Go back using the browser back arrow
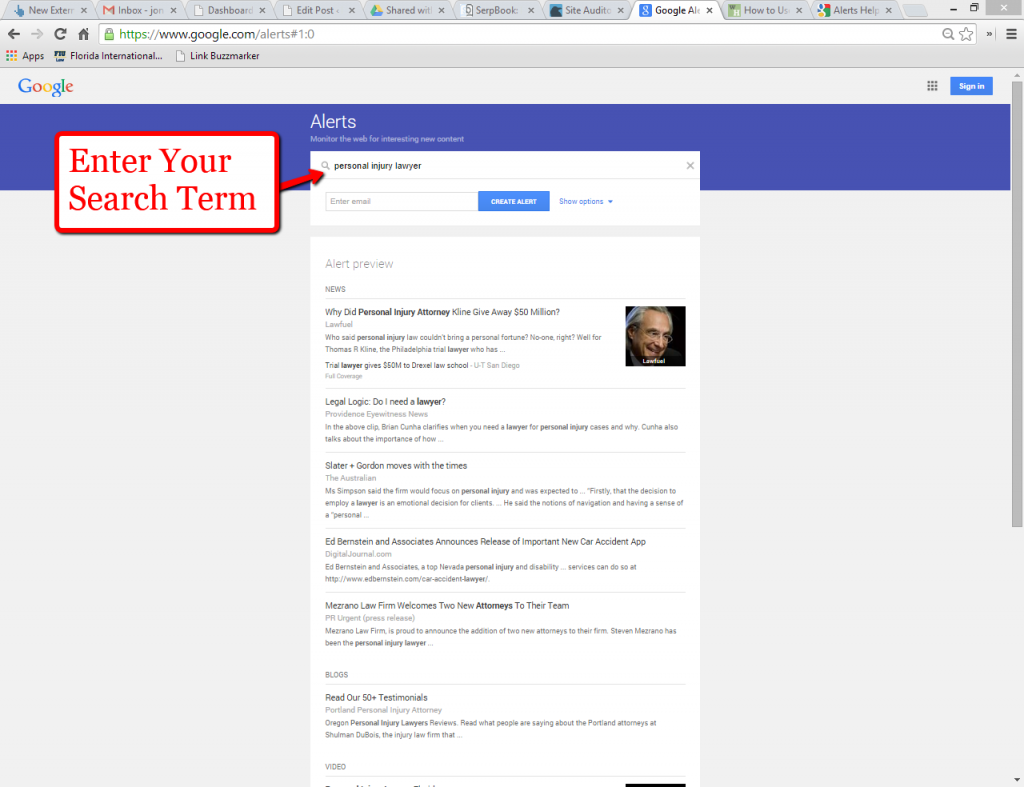The image size is (1024, 787). pos(14,34)
